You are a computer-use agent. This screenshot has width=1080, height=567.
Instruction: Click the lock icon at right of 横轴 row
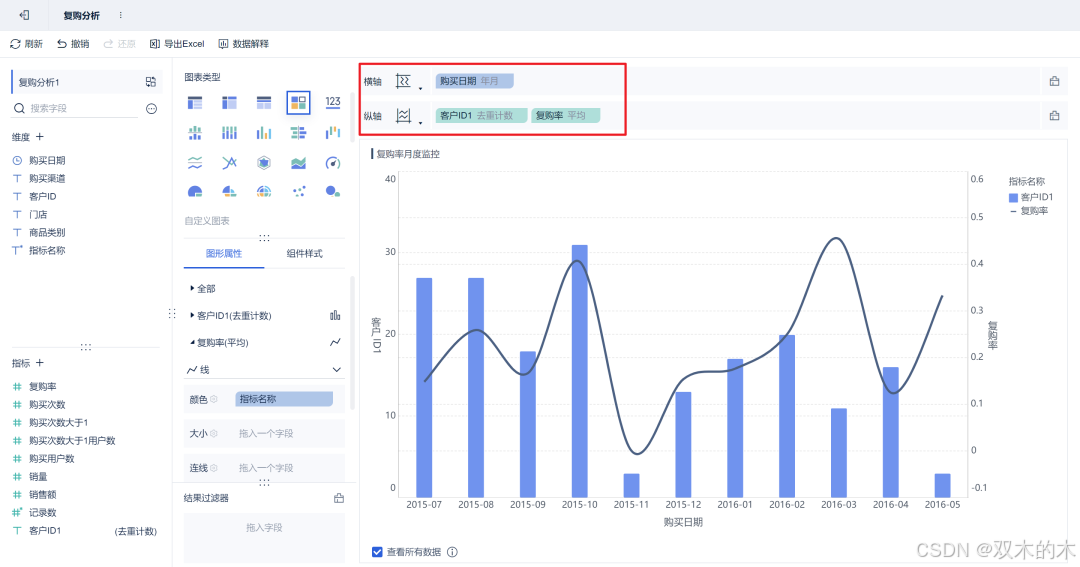click(1054, 81)
